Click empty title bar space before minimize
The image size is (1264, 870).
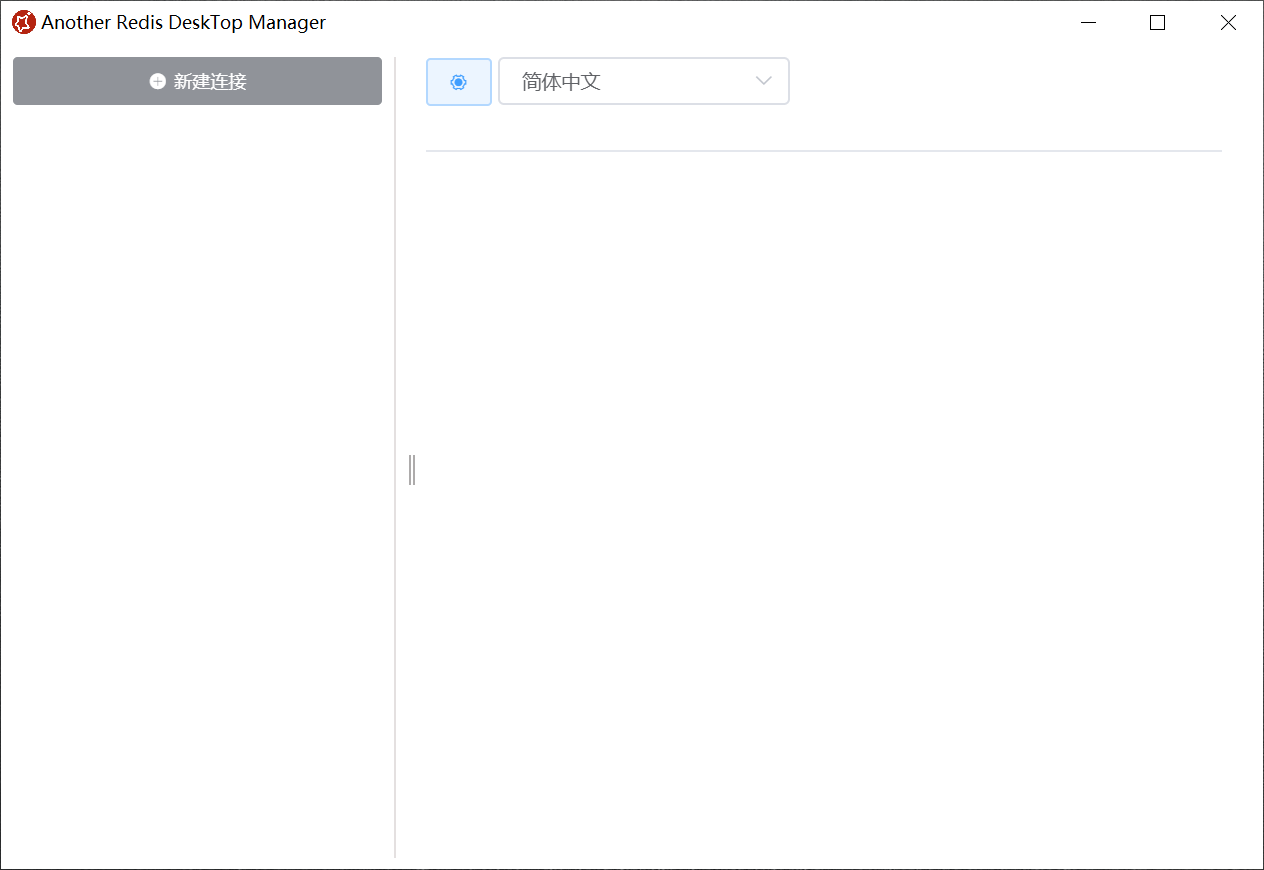[x=700, y=22]
